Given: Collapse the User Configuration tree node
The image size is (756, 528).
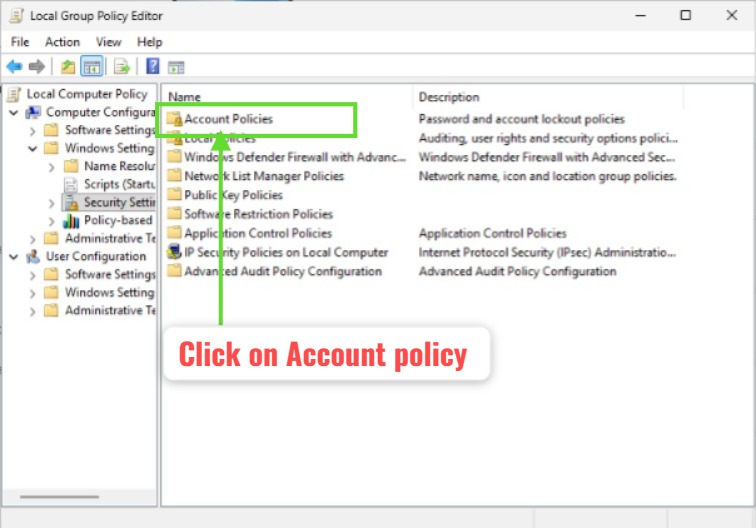Looking at the screenshot, I should pyautogui.click(x=14, y=257).
